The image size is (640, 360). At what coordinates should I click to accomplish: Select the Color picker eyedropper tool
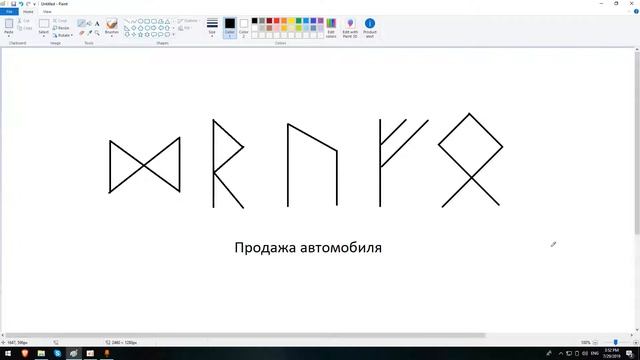coord(89,33)
